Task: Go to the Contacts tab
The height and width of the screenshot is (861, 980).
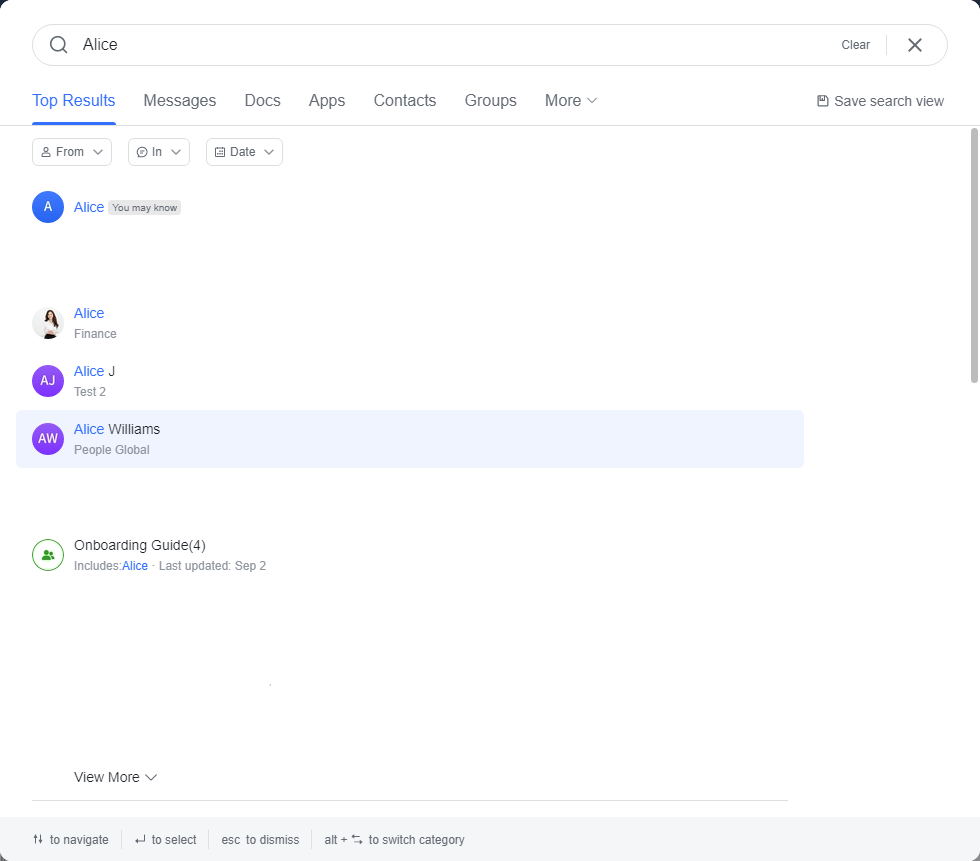Action: (405, 101)
